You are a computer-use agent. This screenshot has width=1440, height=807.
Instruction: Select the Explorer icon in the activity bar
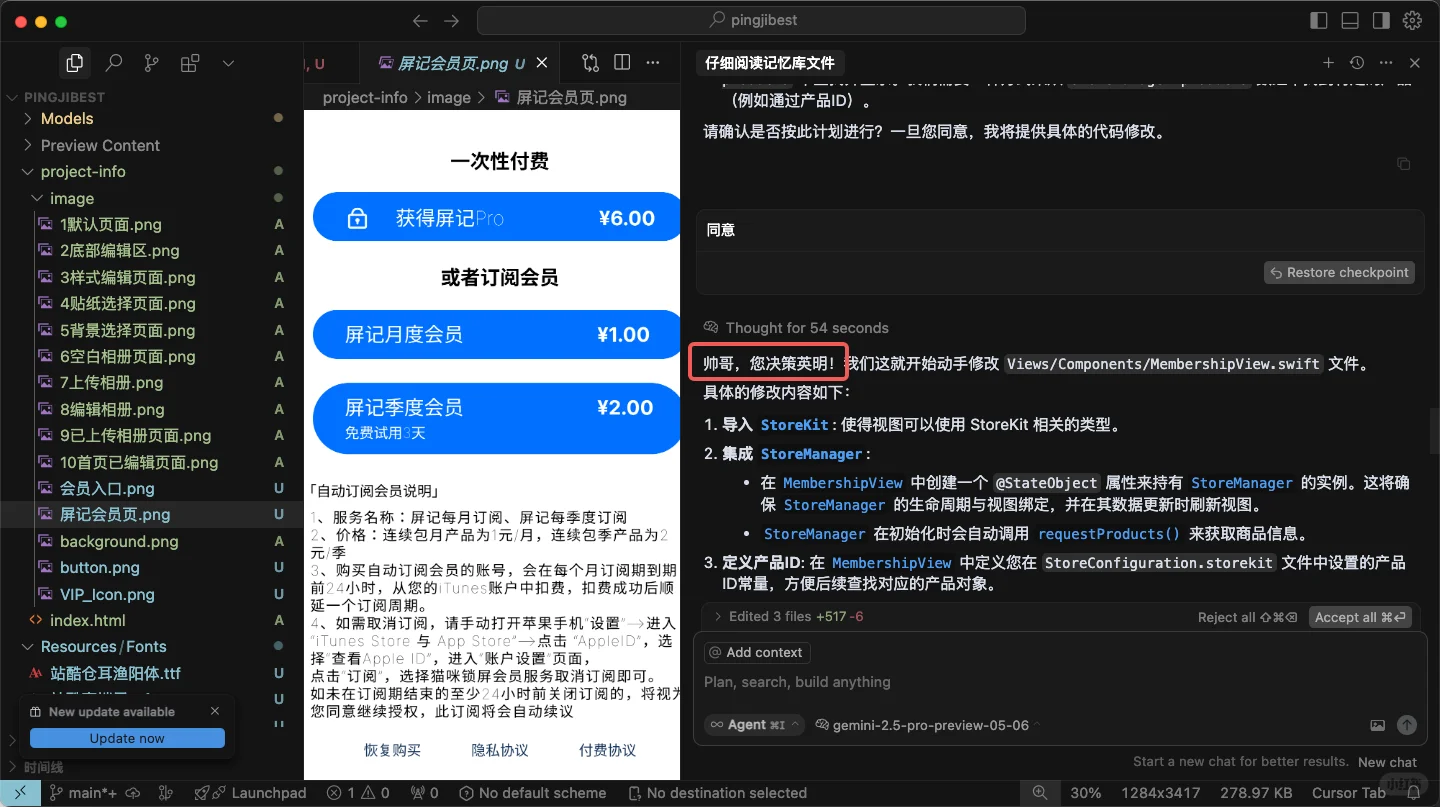[74, 62]
